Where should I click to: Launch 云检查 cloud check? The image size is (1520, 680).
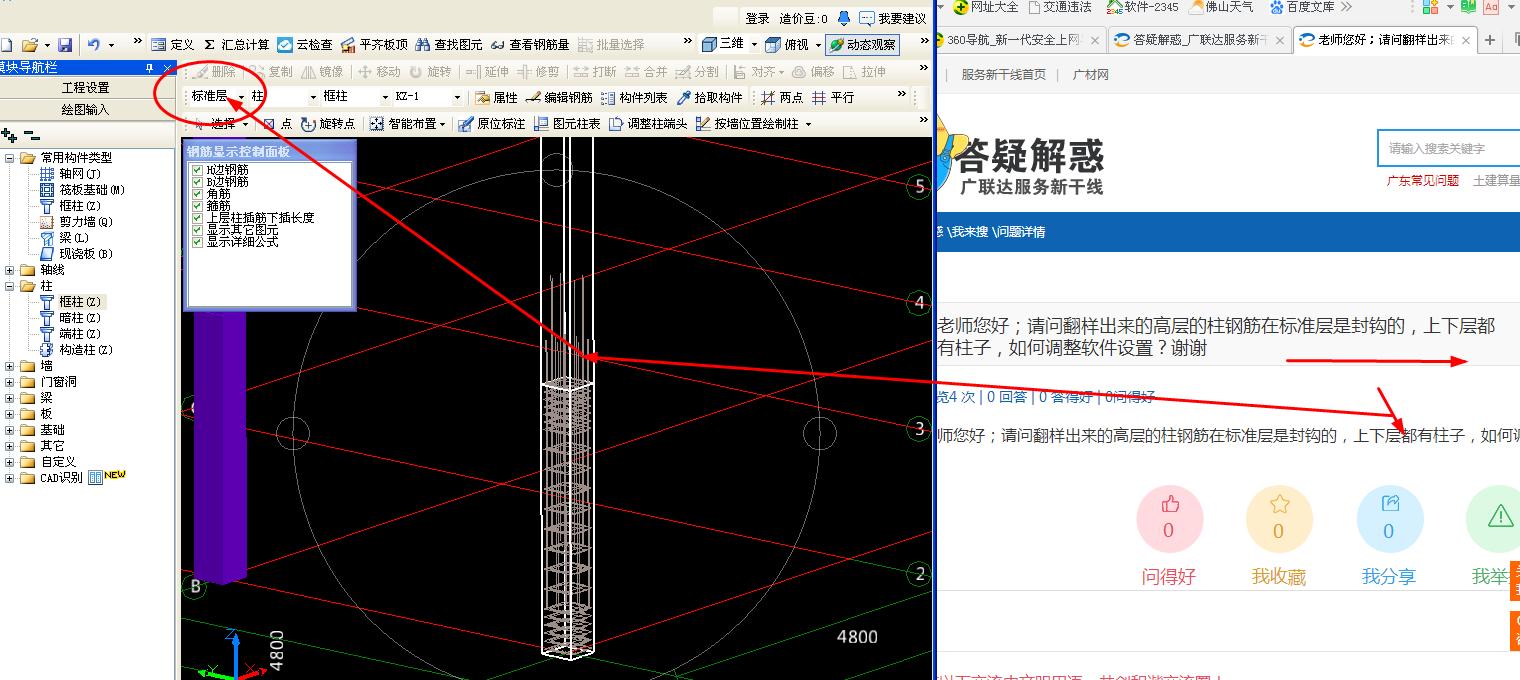305,45
